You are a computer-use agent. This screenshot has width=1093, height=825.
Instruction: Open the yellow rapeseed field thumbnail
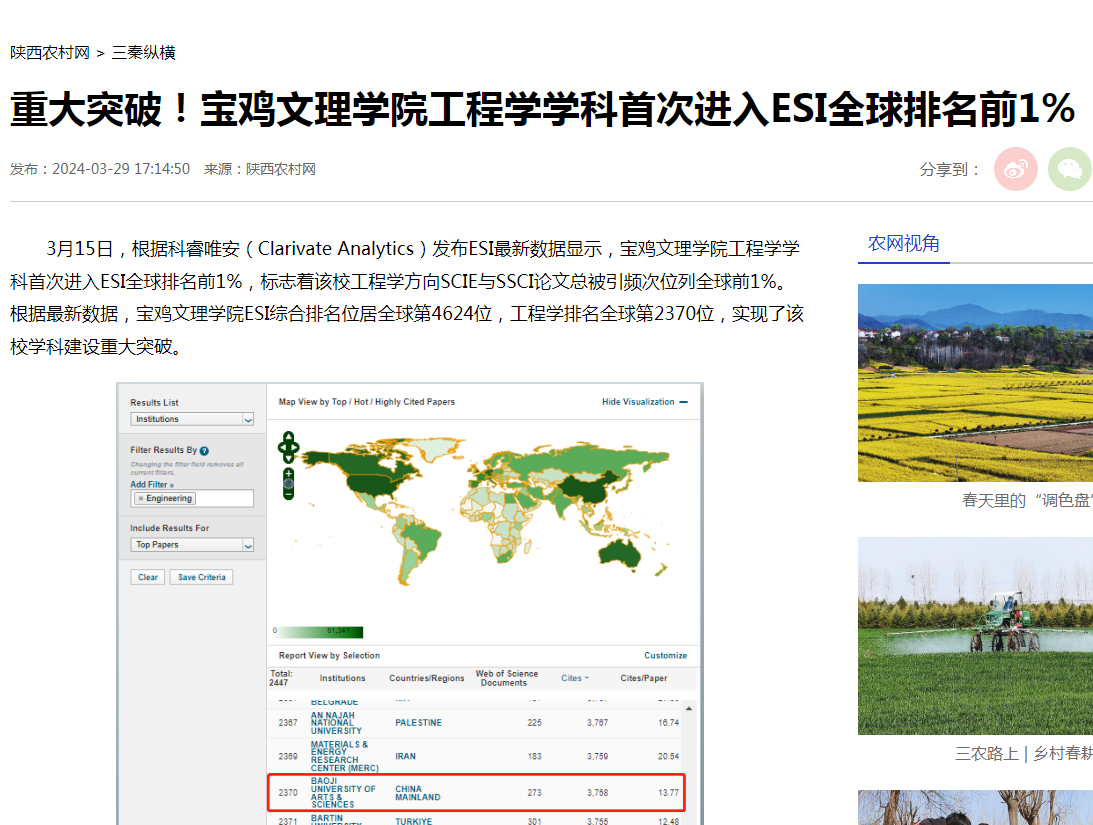pos(975,382)
